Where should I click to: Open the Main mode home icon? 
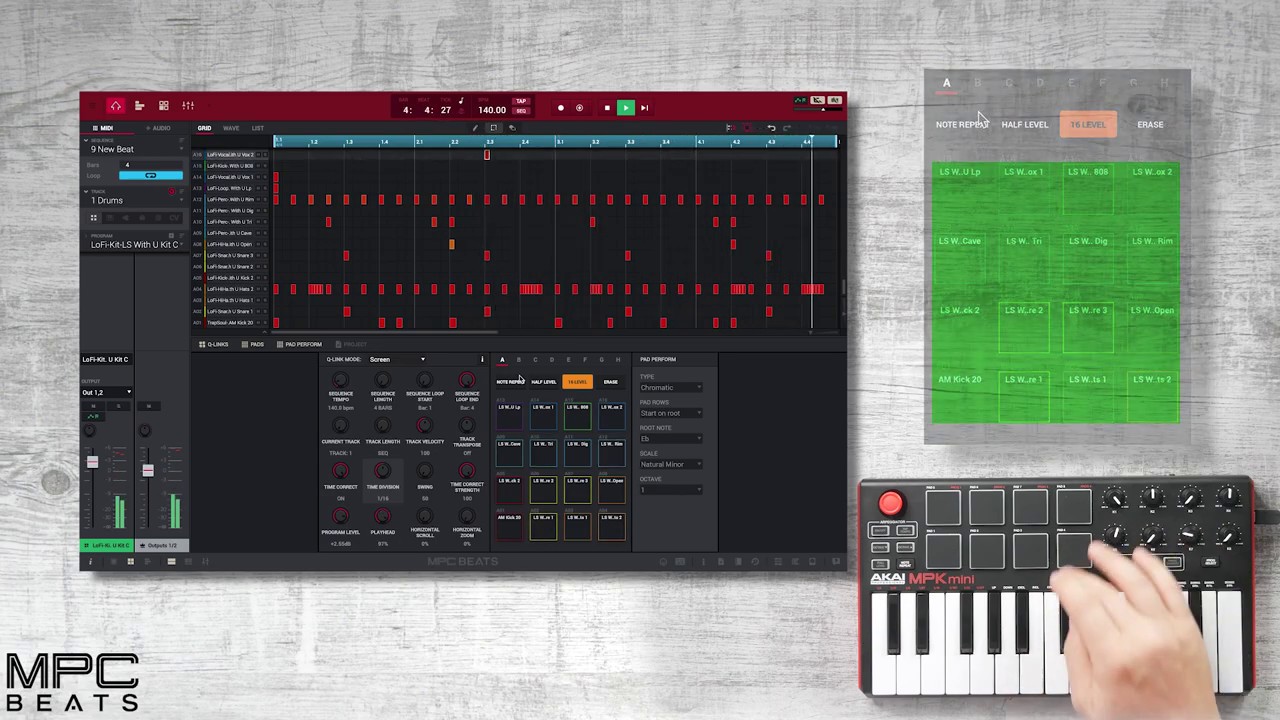point(115,105)
